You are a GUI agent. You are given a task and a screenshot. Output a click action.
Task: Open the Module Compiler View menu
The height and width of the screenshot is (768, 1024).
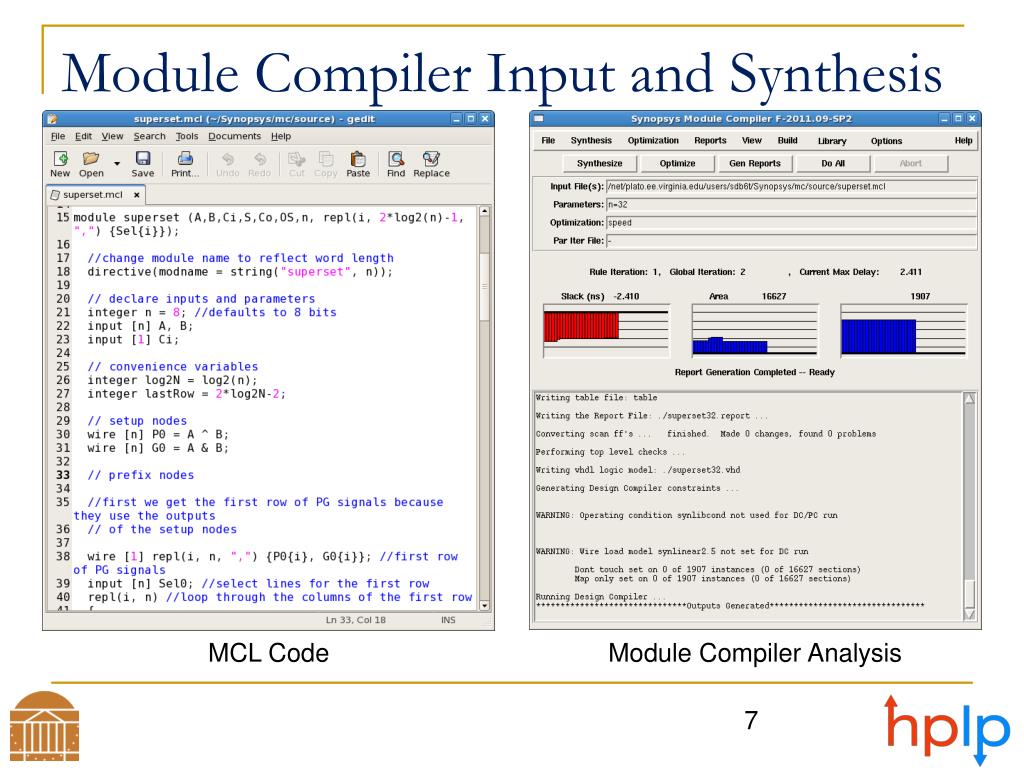click(752, 140)
